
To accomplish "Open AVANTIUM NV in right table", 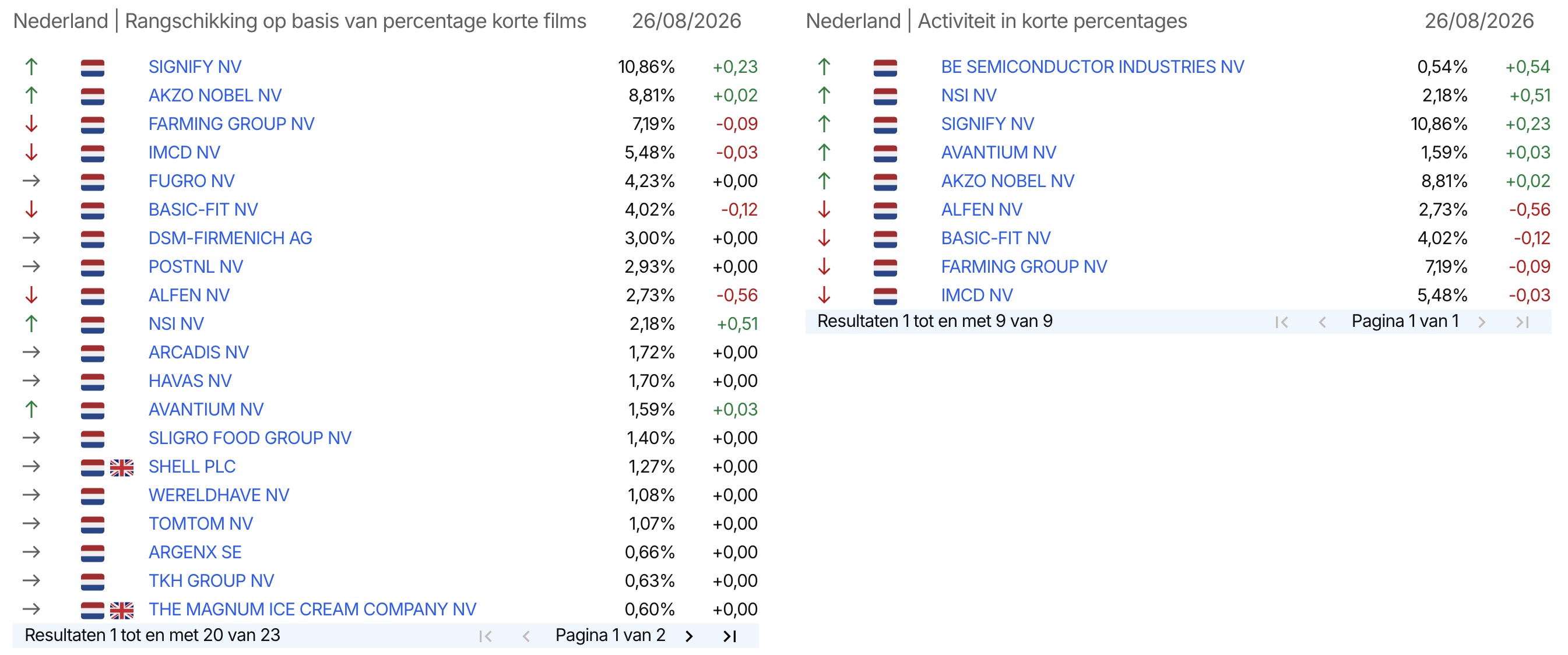I will (999, 153).
